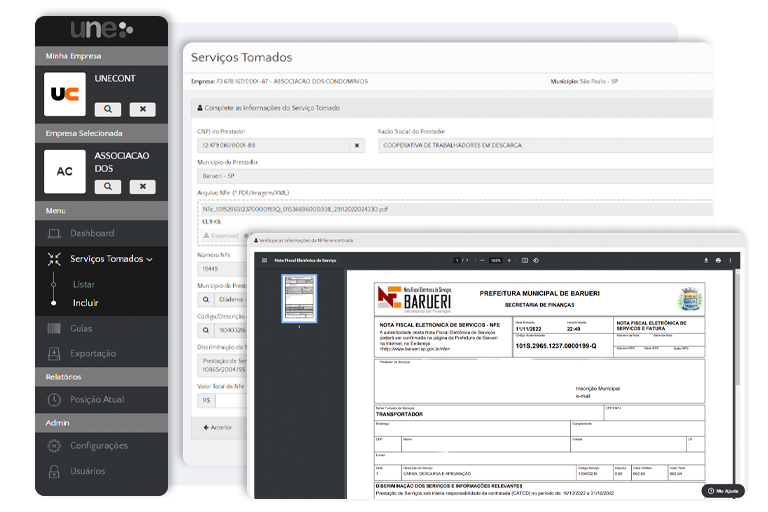Go to Exportação in the sidebar
The width and height of the screenshot is (768, 512).
click(93, 353)
